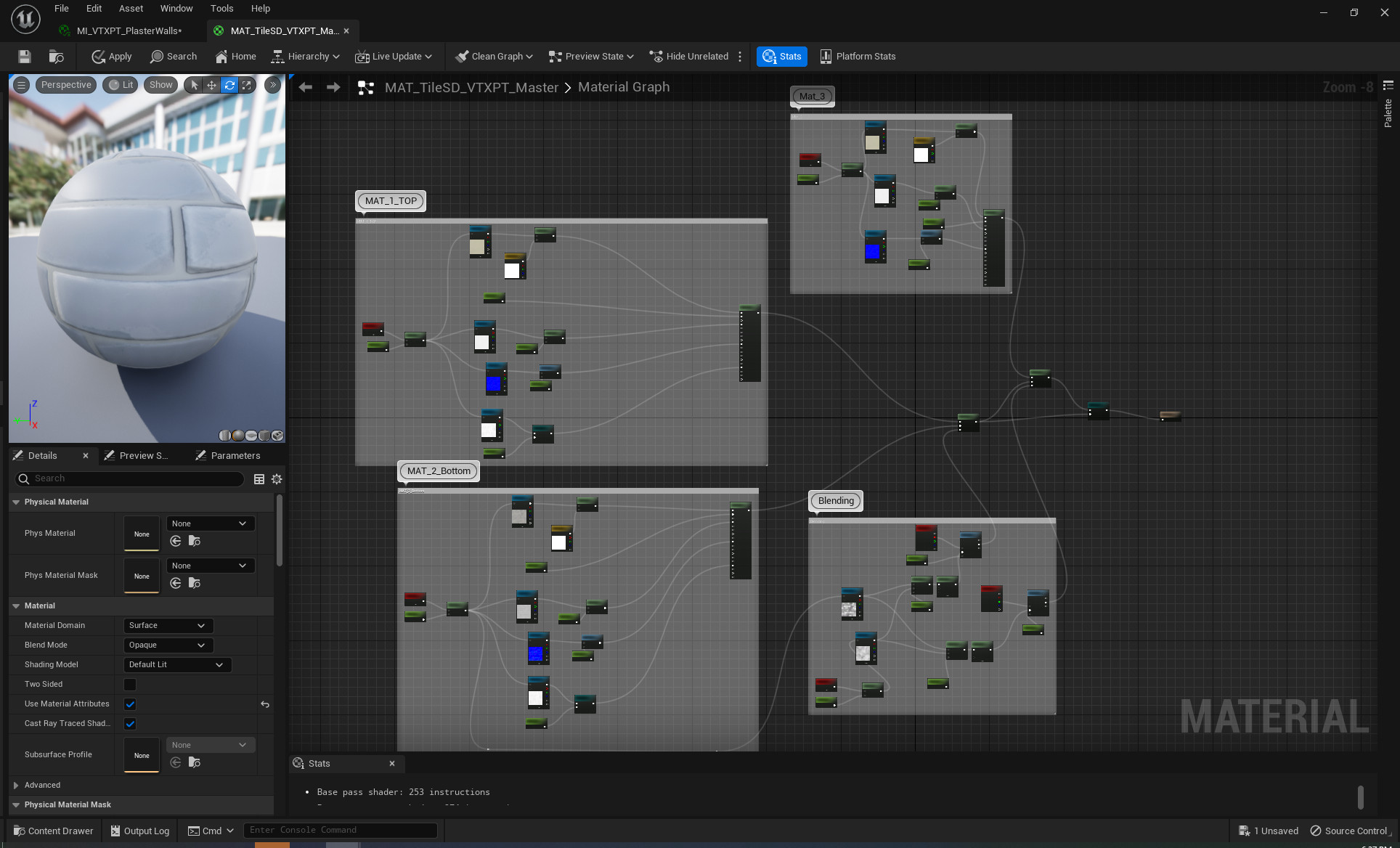Image resolution: width=1400 pixels, height=848 pixels.
Task: Expand Advanced section
Action: tap(16, 786)
